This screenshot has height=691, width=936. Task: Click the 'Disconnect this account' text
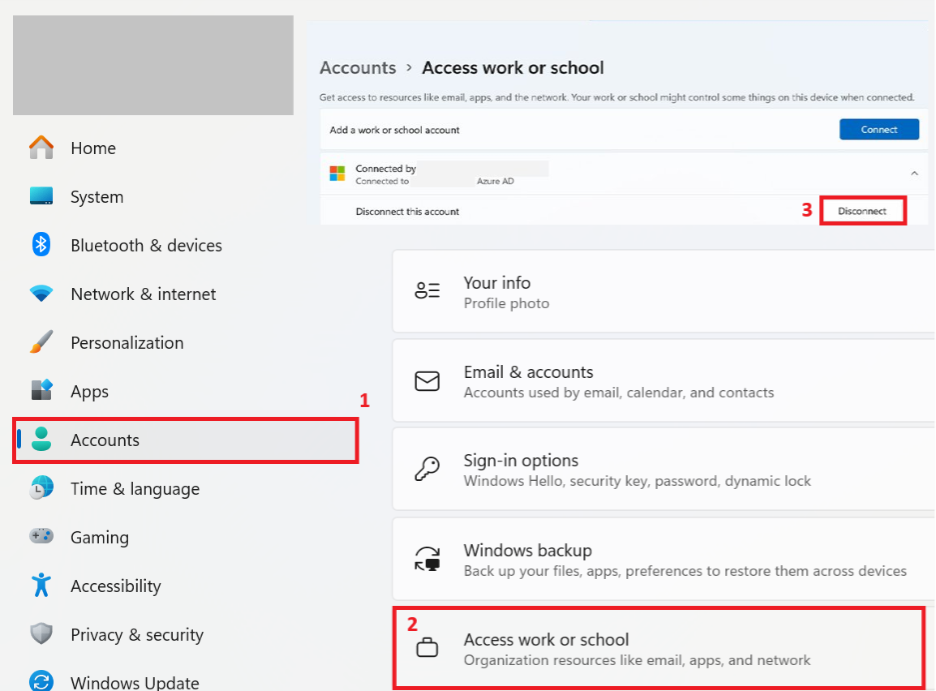407,211
